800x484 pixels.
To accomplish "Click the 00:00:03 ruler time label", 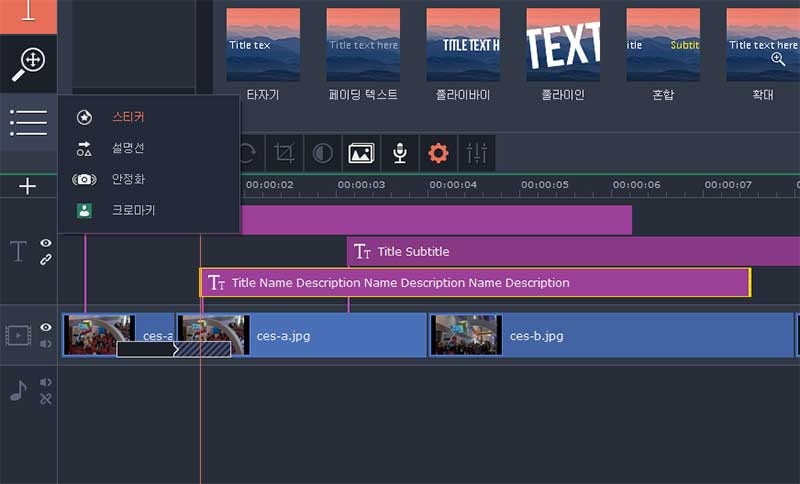I will tap(361, 185).
